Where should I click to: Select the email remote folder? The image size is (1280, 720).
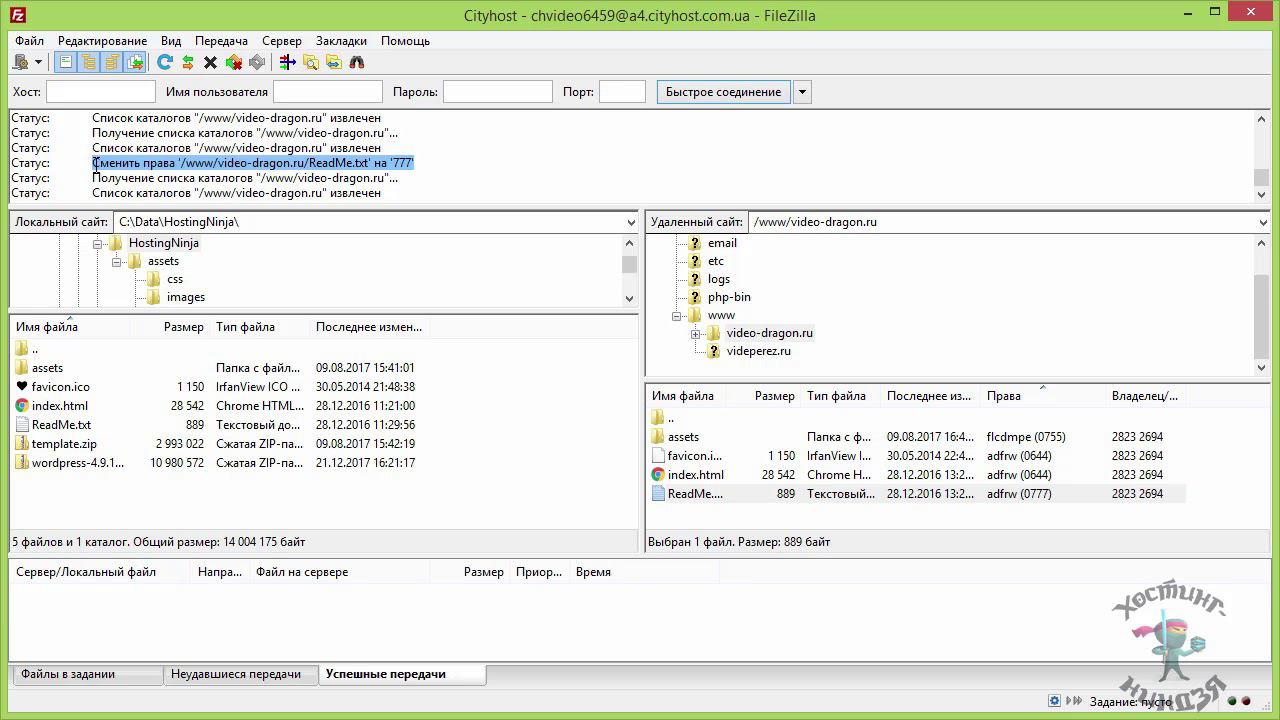(722, 243)
